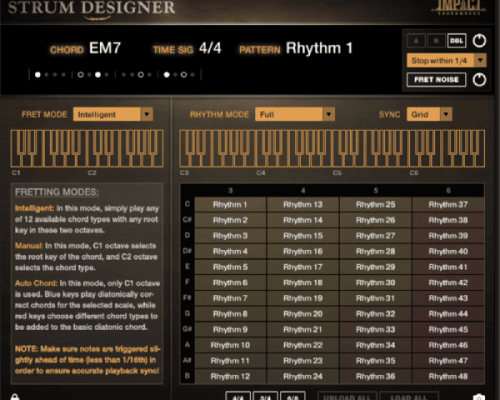The width and height of the screenshot is (500, 400).
Task: Open the Rhythm Mode Full dropdown
Action: 295,114
